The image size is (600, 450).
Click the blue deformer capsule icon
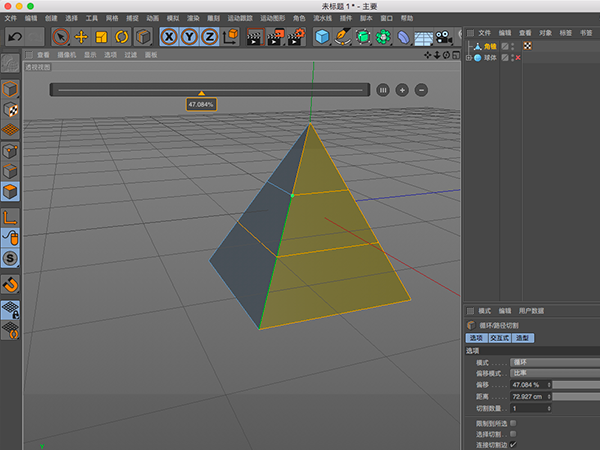point(403,37)
